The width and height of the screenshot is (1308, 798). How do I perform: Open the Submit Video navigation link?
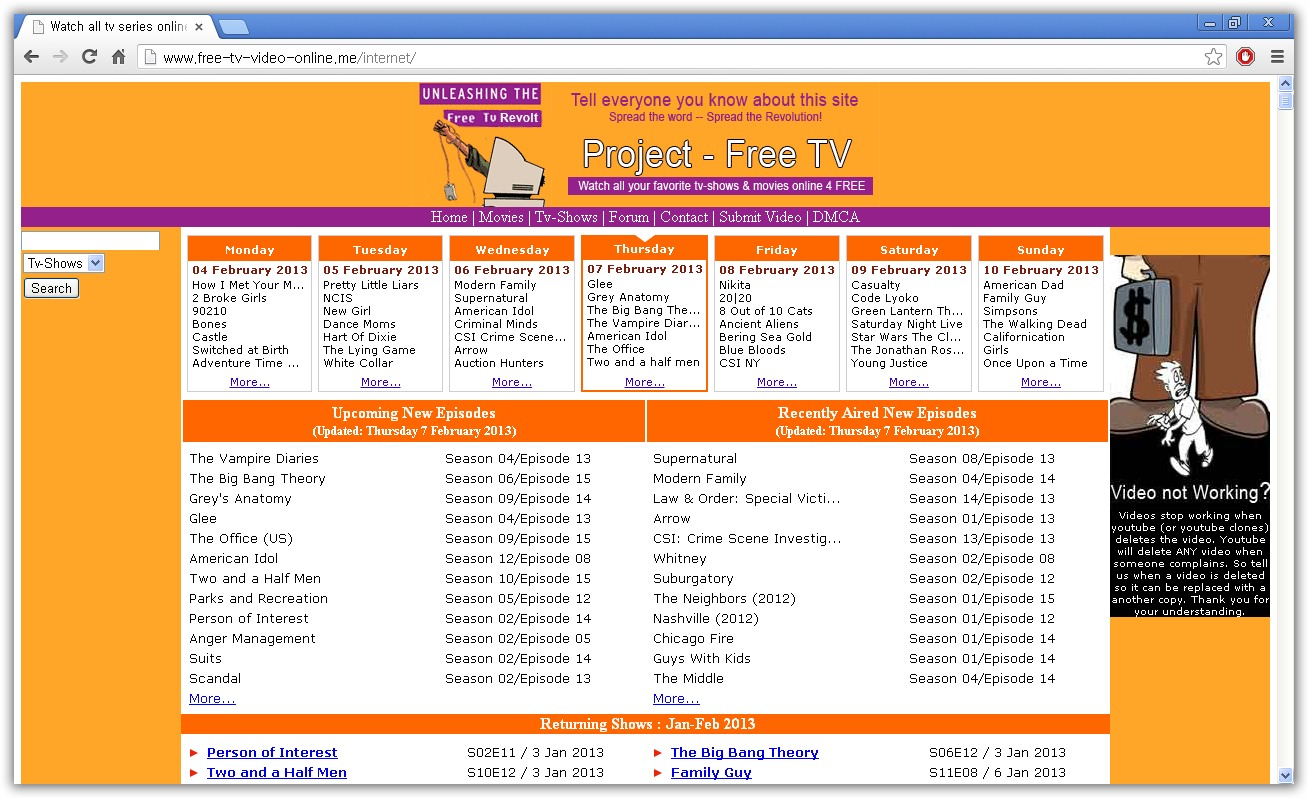click(x=760, y=217)
